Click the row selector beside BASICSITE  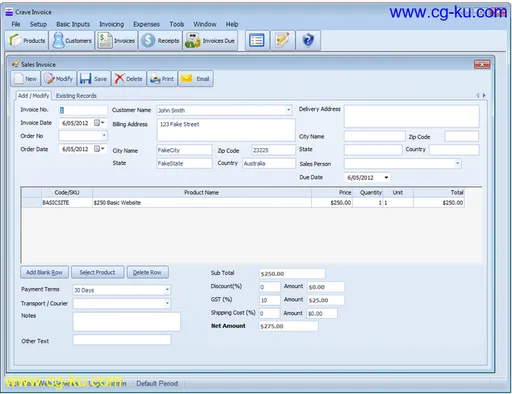32,202
